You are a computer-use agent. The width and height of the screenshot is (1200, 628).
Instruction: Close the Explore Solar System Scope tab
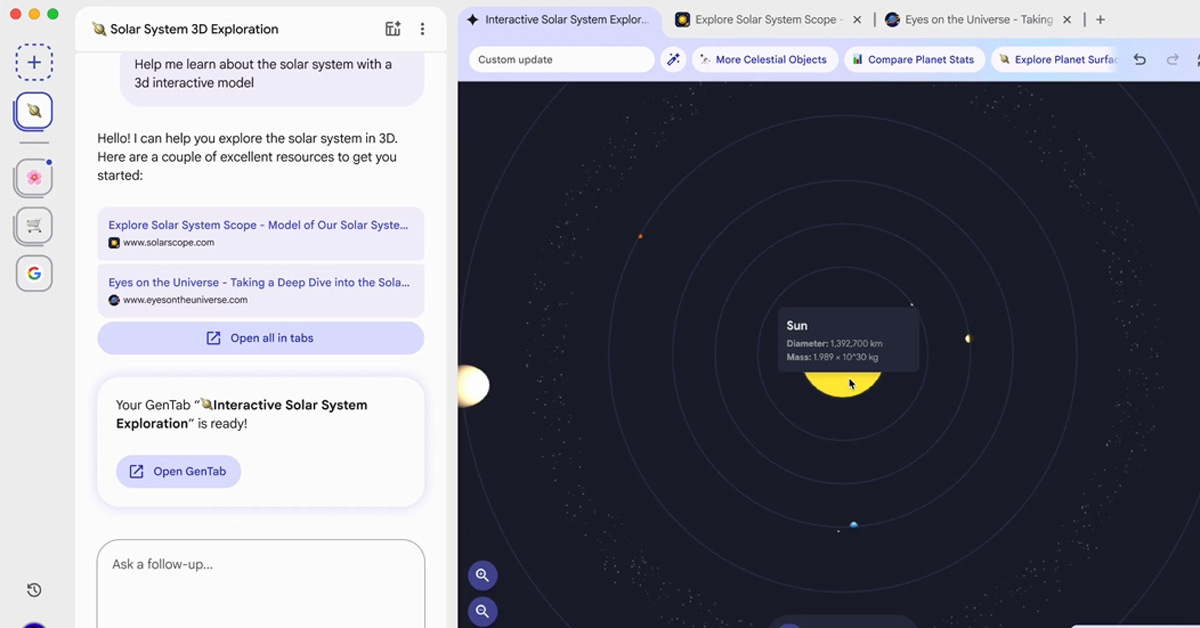[x=857, y=20]
